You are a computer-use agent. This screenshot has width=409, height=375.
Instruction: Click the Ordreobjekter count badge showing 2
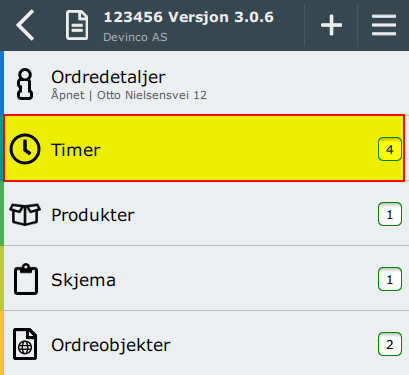pos(390,344)
